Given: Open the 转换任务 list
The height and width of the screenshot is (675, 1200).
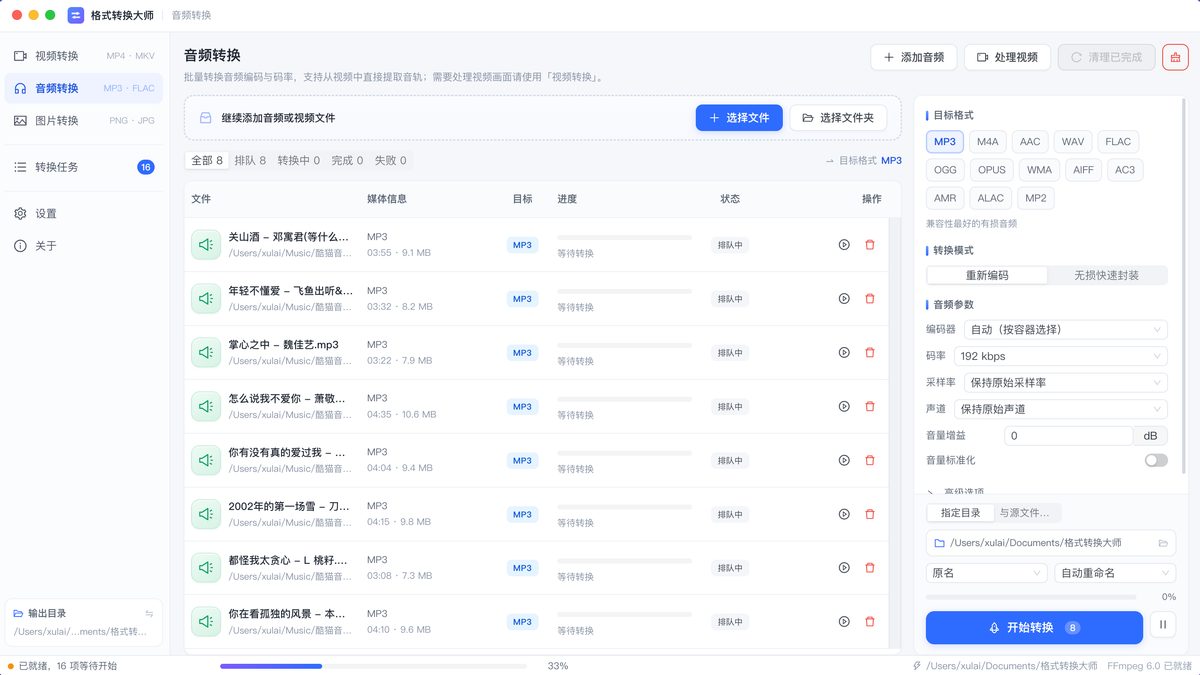Looking at the screenshot, I should pyautogui.click(x=84, y=167).
